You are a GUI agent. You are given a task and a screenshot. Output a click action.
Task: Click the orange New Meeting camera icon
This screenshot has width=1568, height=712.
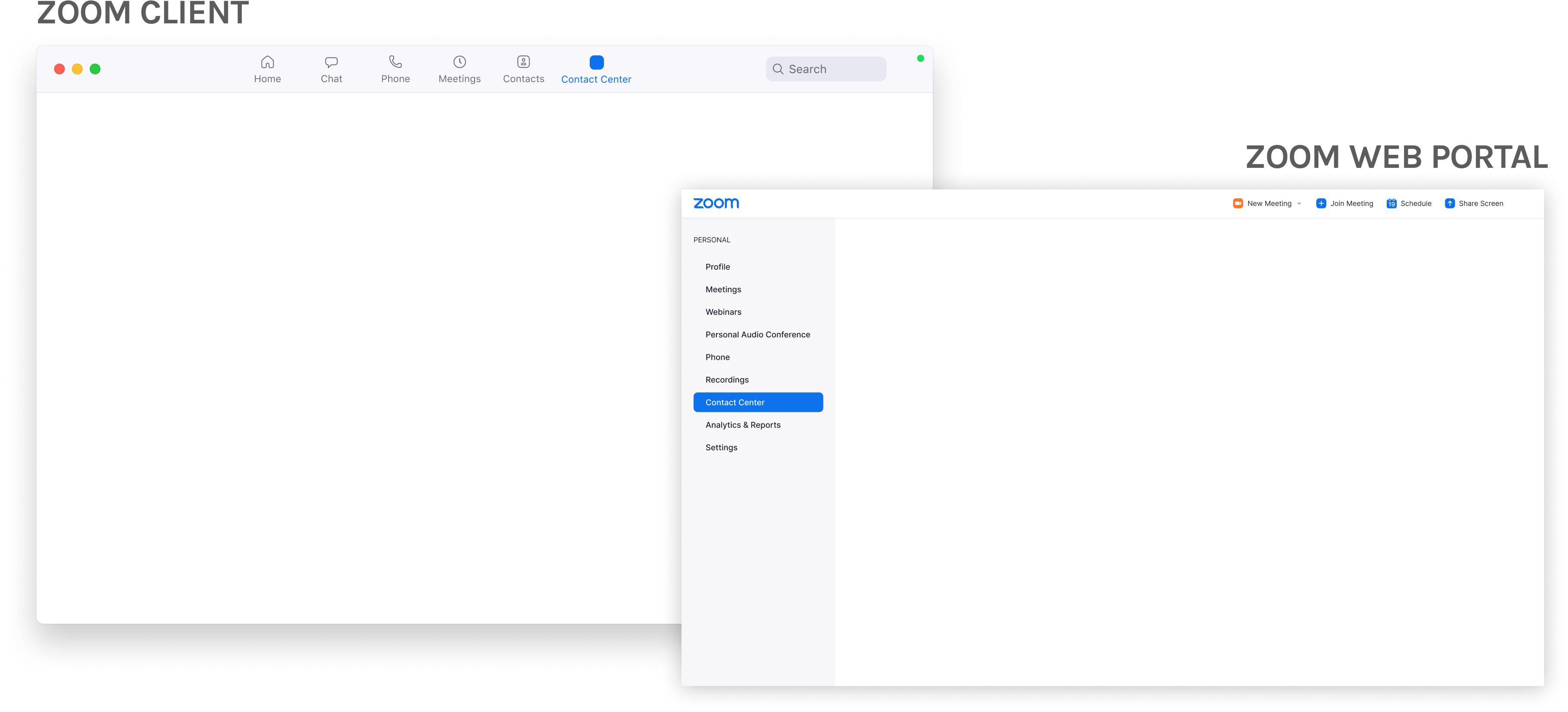(1237, 203)
